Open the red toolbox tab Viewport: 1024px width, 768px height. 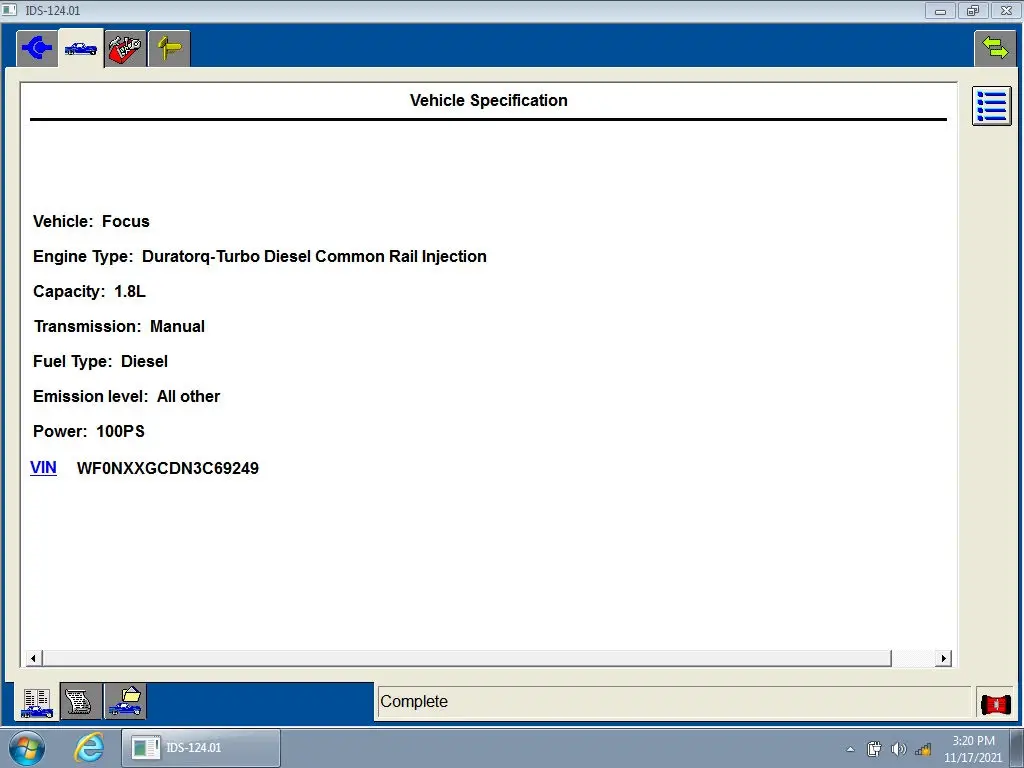125,48
